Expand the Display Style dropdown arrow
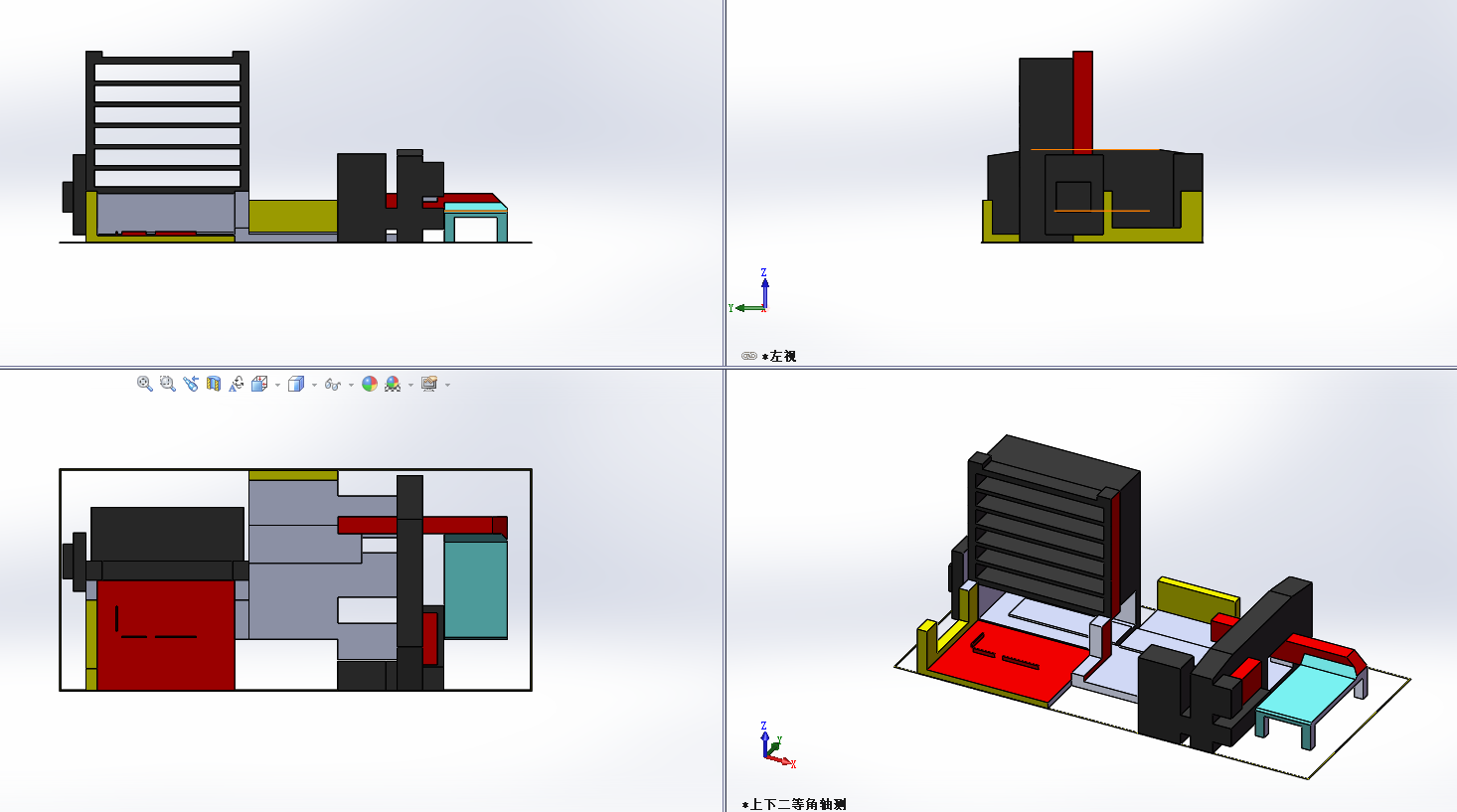The width and height of the screenshot is (1457, 812). click(314, 385)
